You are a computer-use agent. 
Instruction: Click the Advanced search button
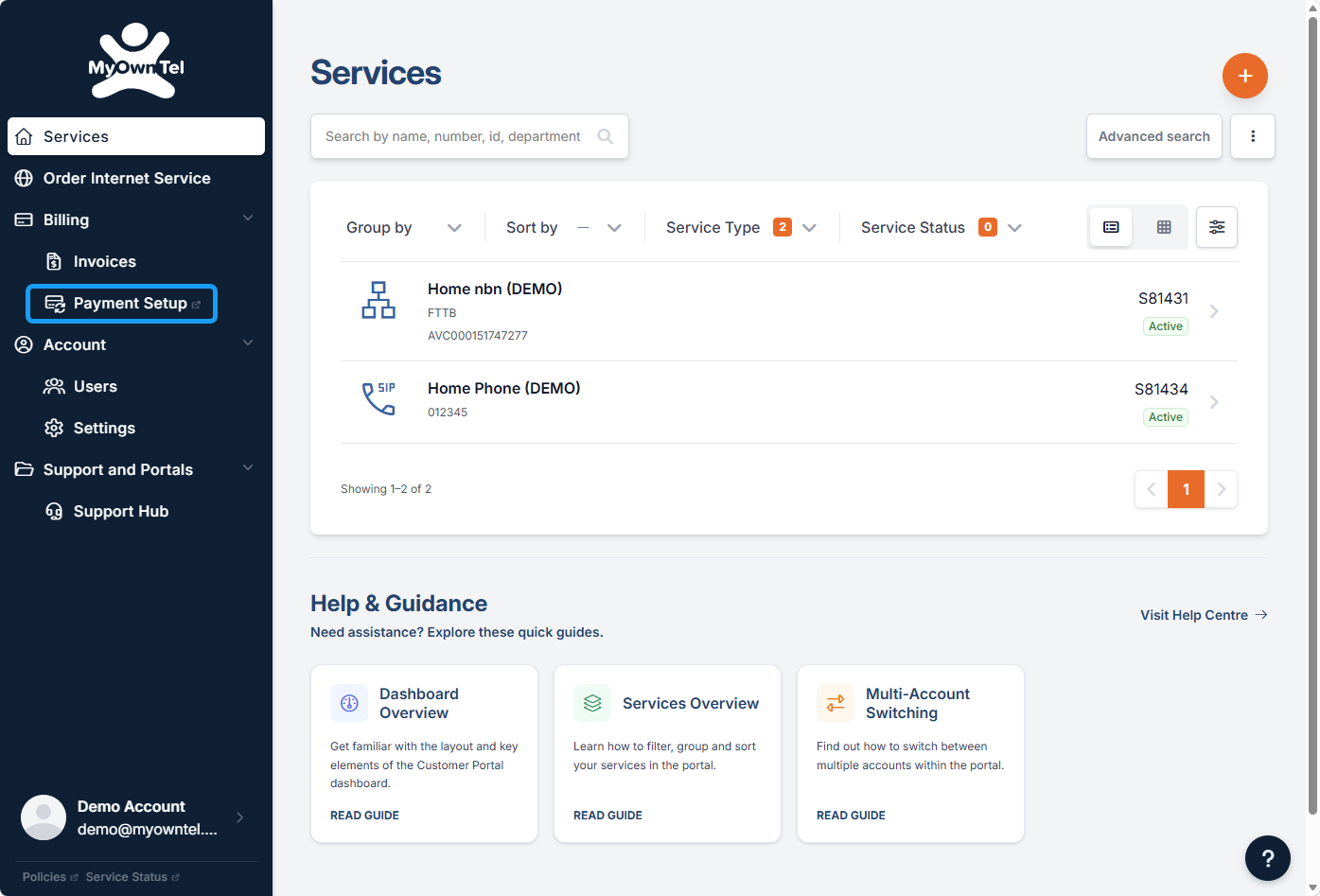point(1154,136)
